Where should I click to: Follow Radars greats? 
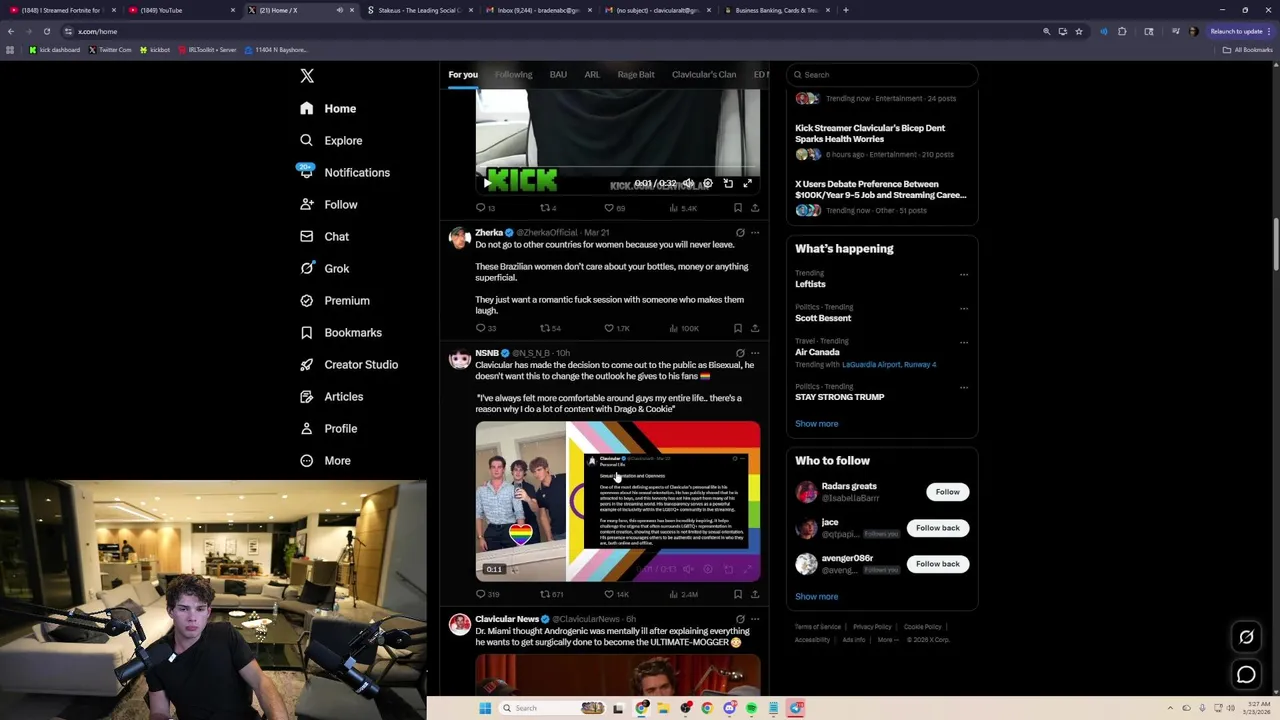(947, 492)
